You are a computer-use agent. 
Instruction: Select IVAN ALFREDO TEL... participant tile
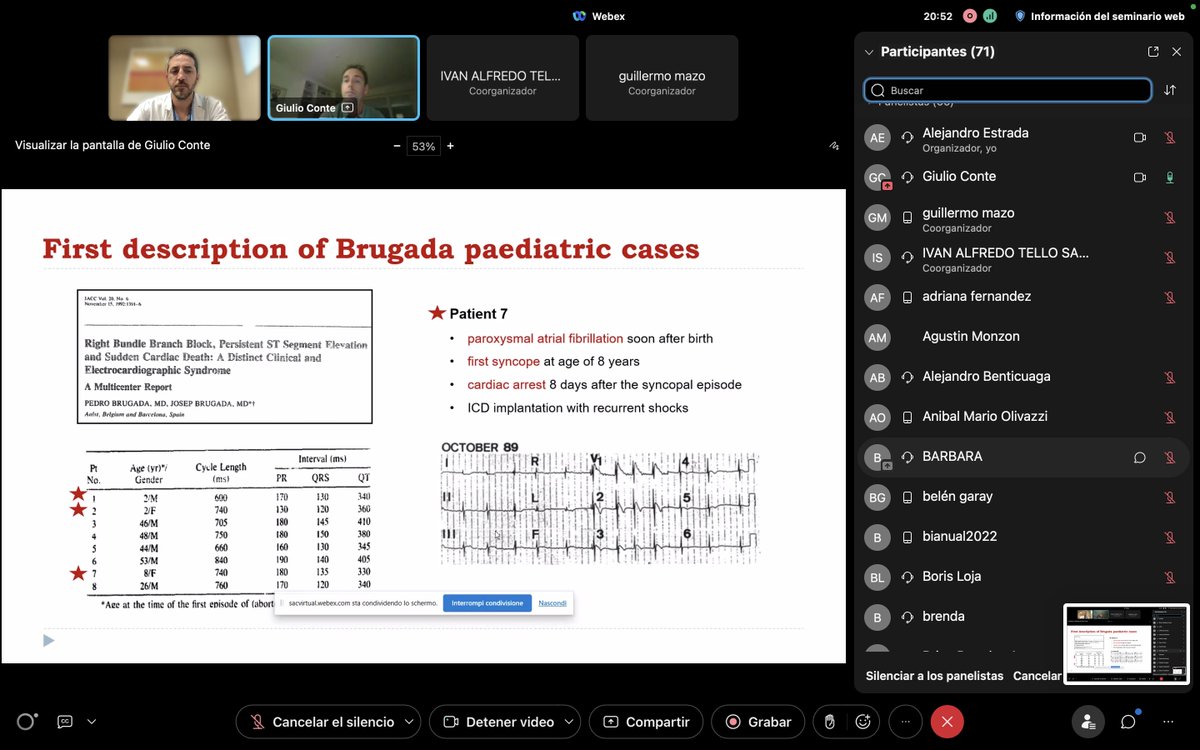[502, 78]
